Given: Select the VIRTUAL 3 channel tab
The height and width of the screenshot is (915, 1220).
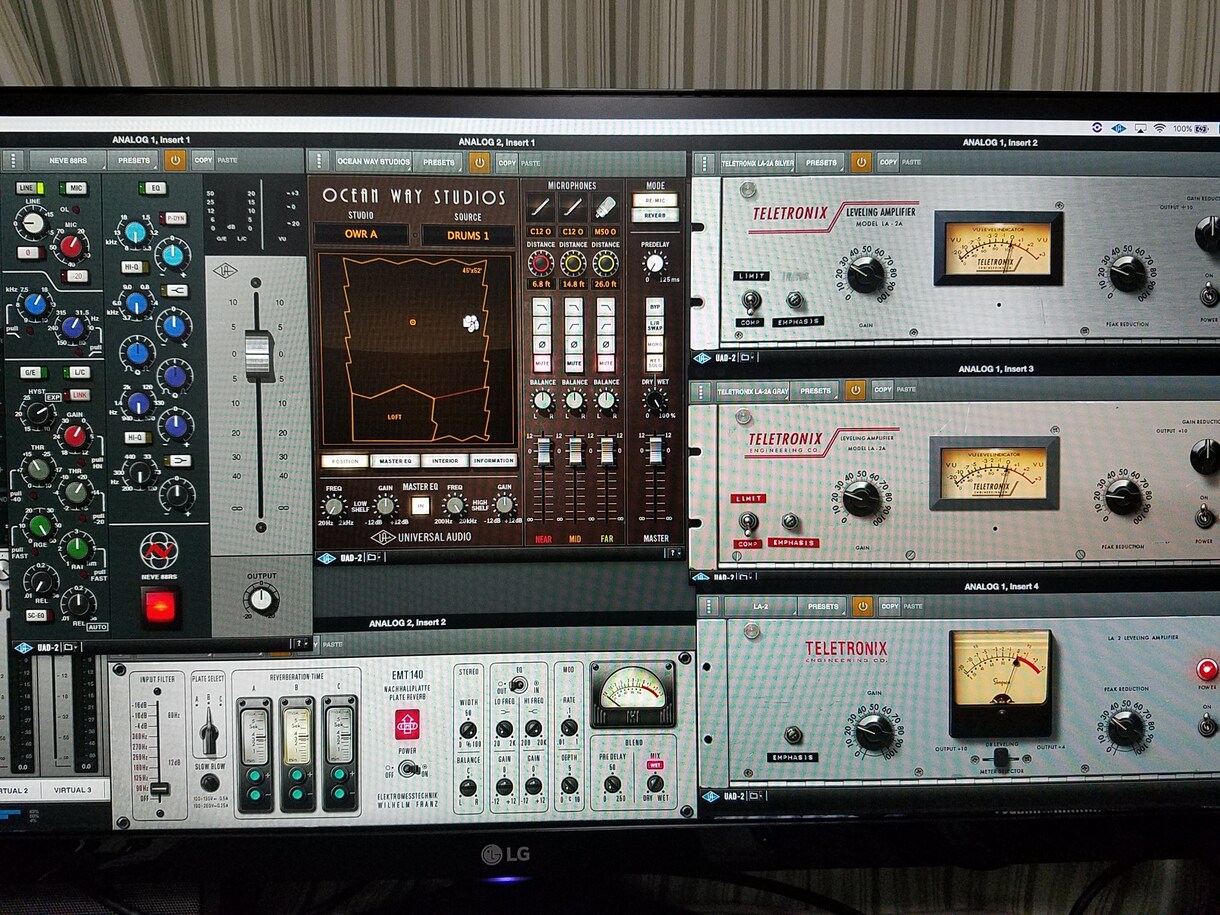Looking at the screenshot, I should pos(73,790).
